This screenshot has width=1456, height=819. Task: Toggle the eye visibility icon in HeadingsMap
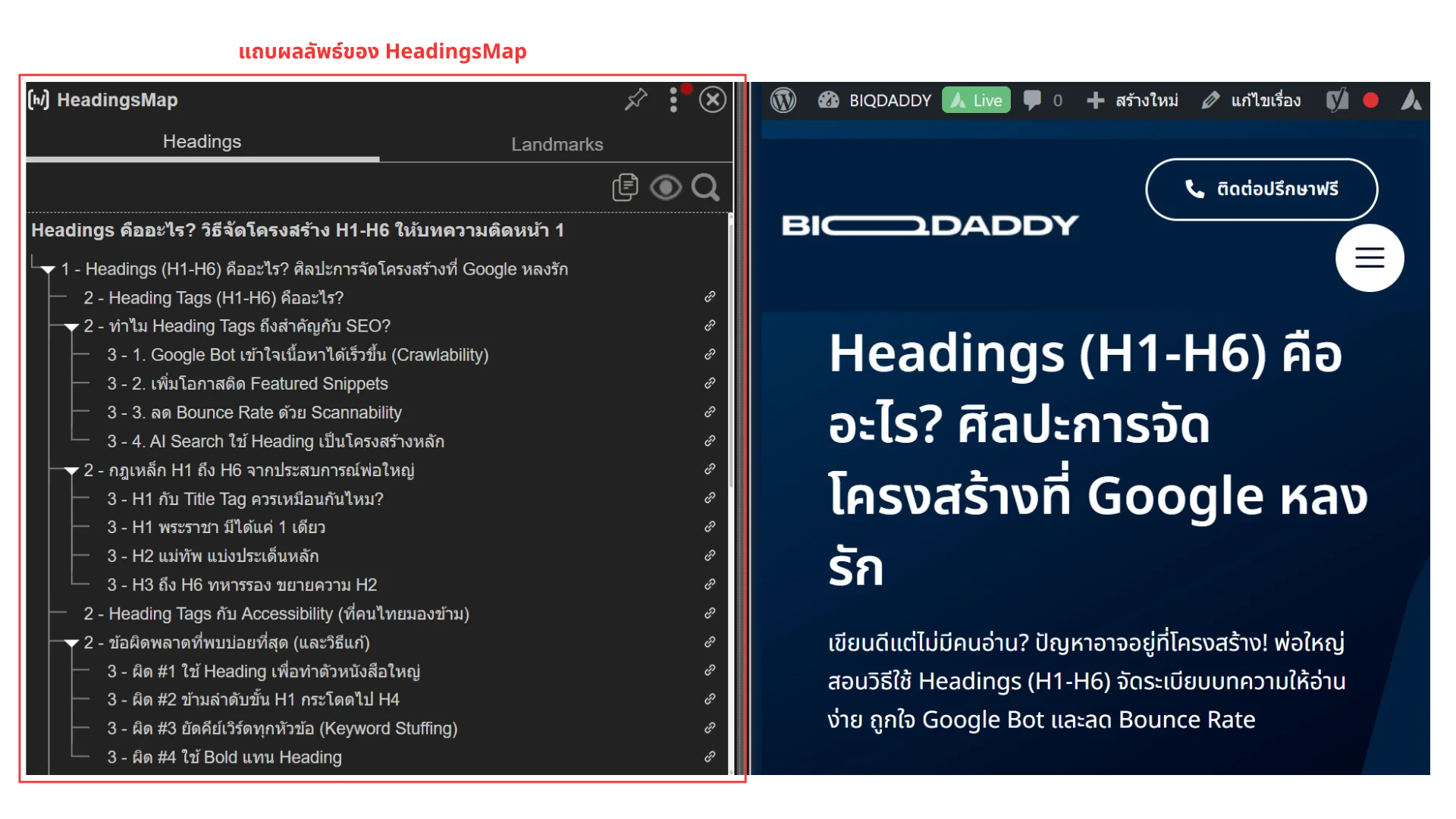tap(665, 187)
